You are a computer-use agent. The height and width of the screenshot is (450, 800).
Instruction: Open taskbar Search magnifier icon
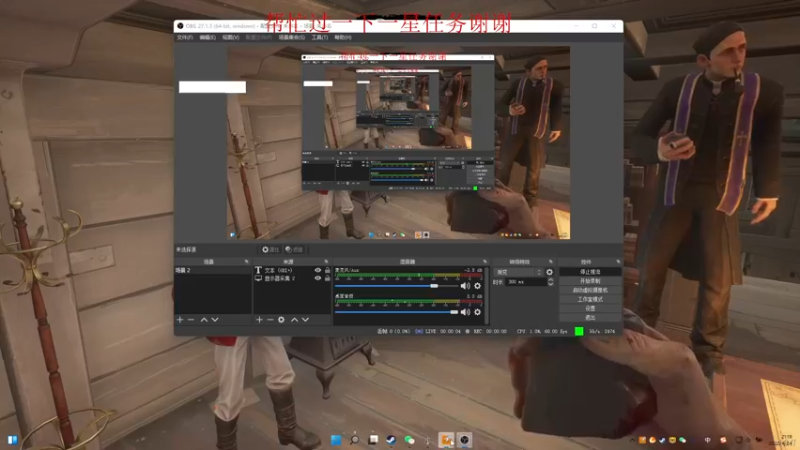tap(355, 440)
